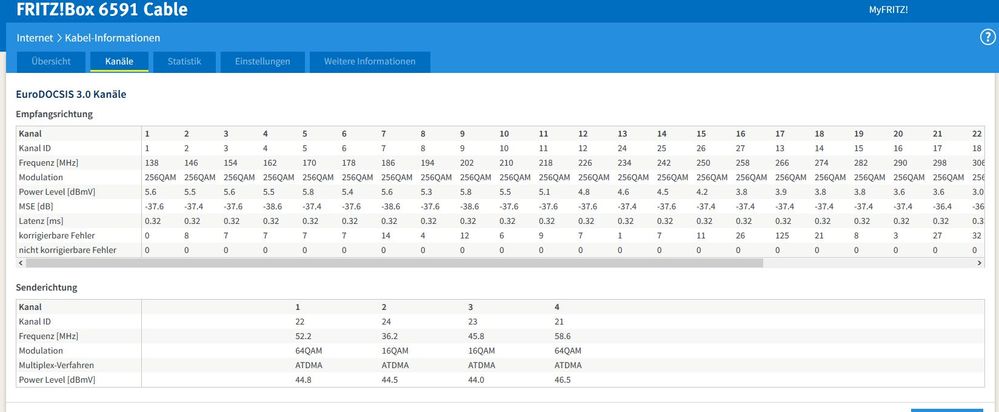Click the Senderichtung section label
Viewport: 999px width, 412px height.
47,288
